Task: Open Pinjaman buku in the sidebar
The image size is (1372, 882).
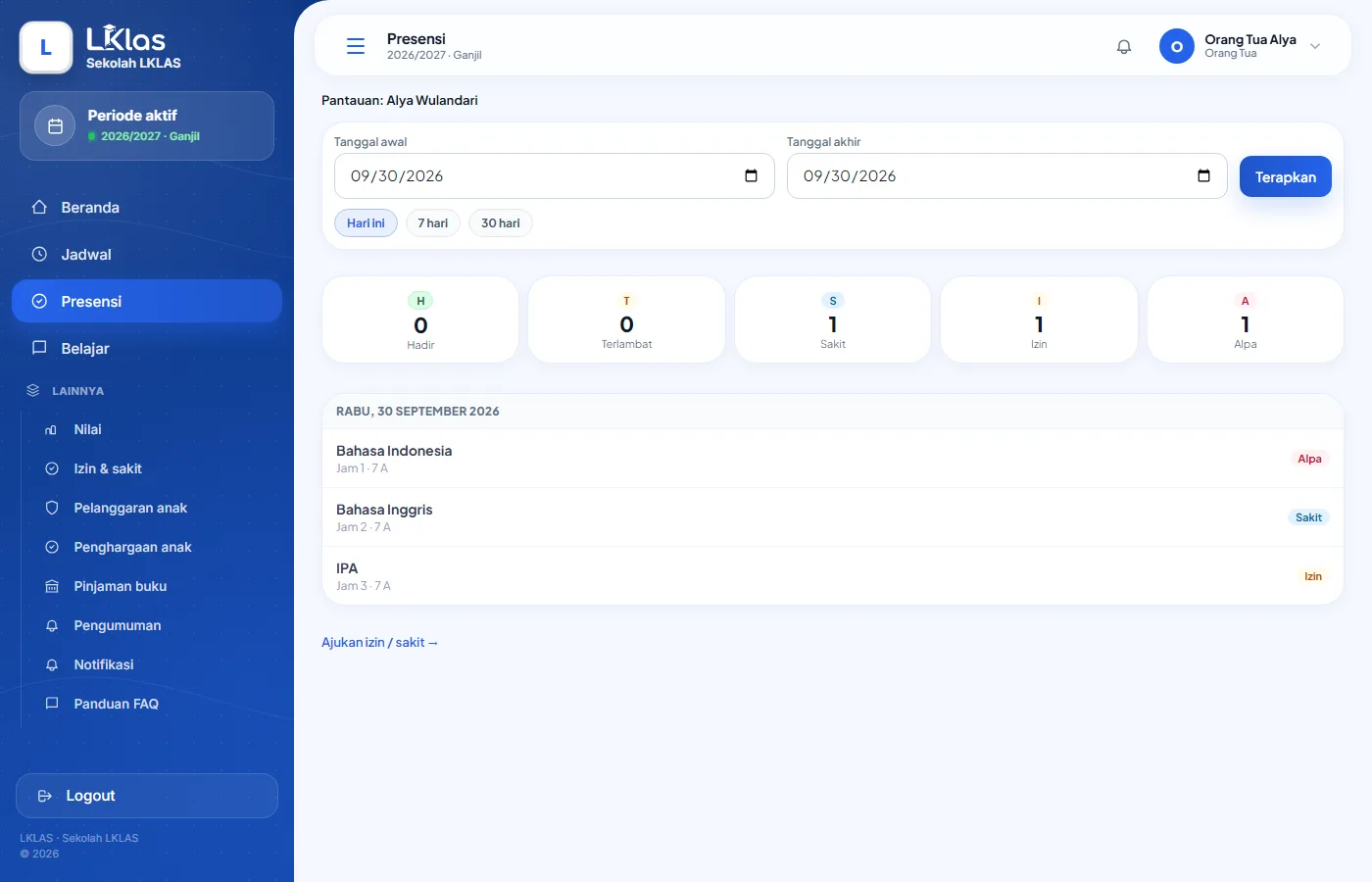Action: click(157, 587)
